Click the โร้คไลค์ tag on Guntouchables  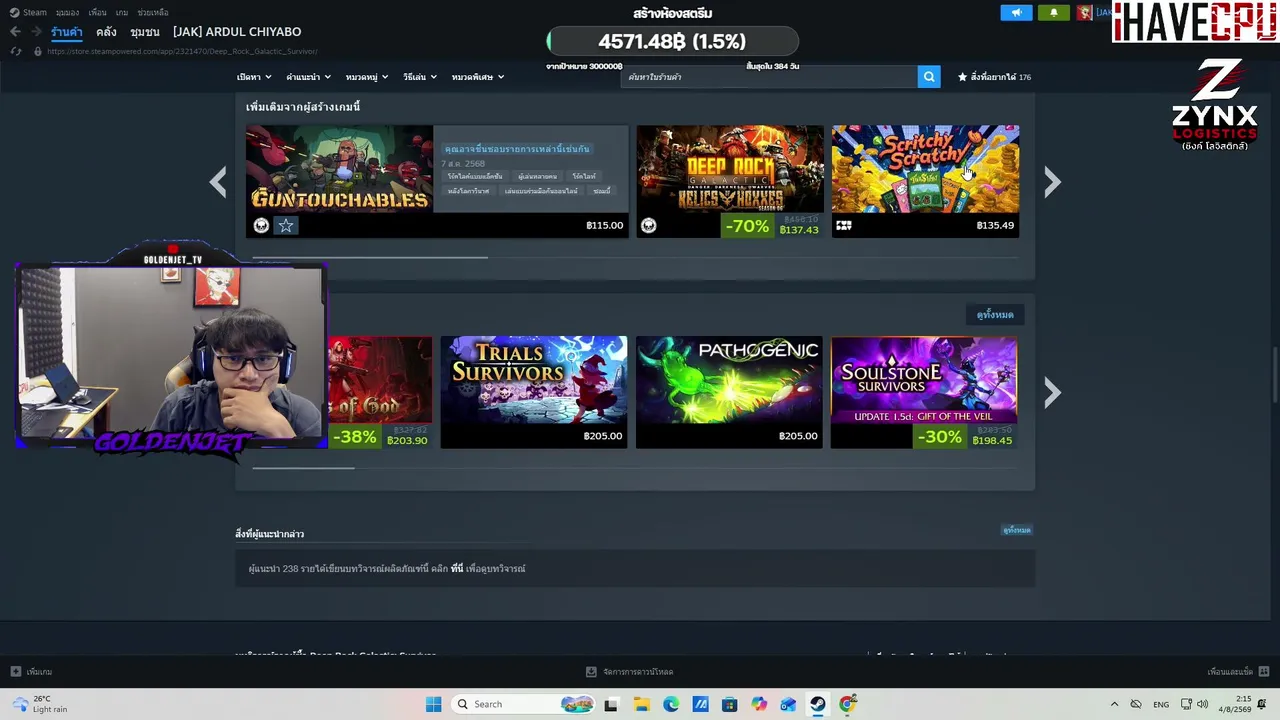pyautogui.click(x=584, y=176)
